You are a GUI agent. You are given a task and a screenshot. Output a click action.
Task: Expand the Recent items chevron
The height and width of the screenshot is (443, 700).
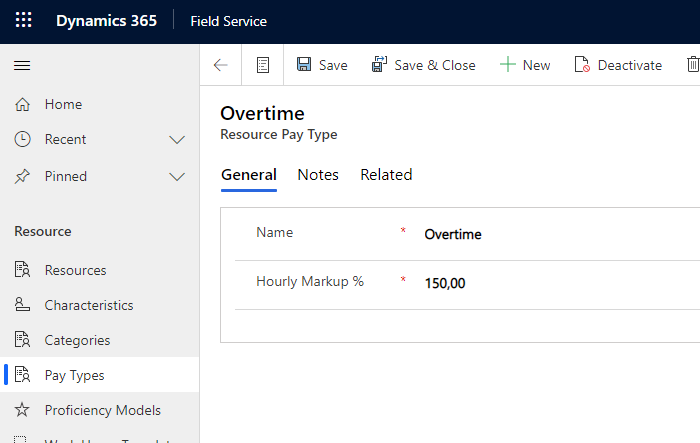(x=177, y=140)
